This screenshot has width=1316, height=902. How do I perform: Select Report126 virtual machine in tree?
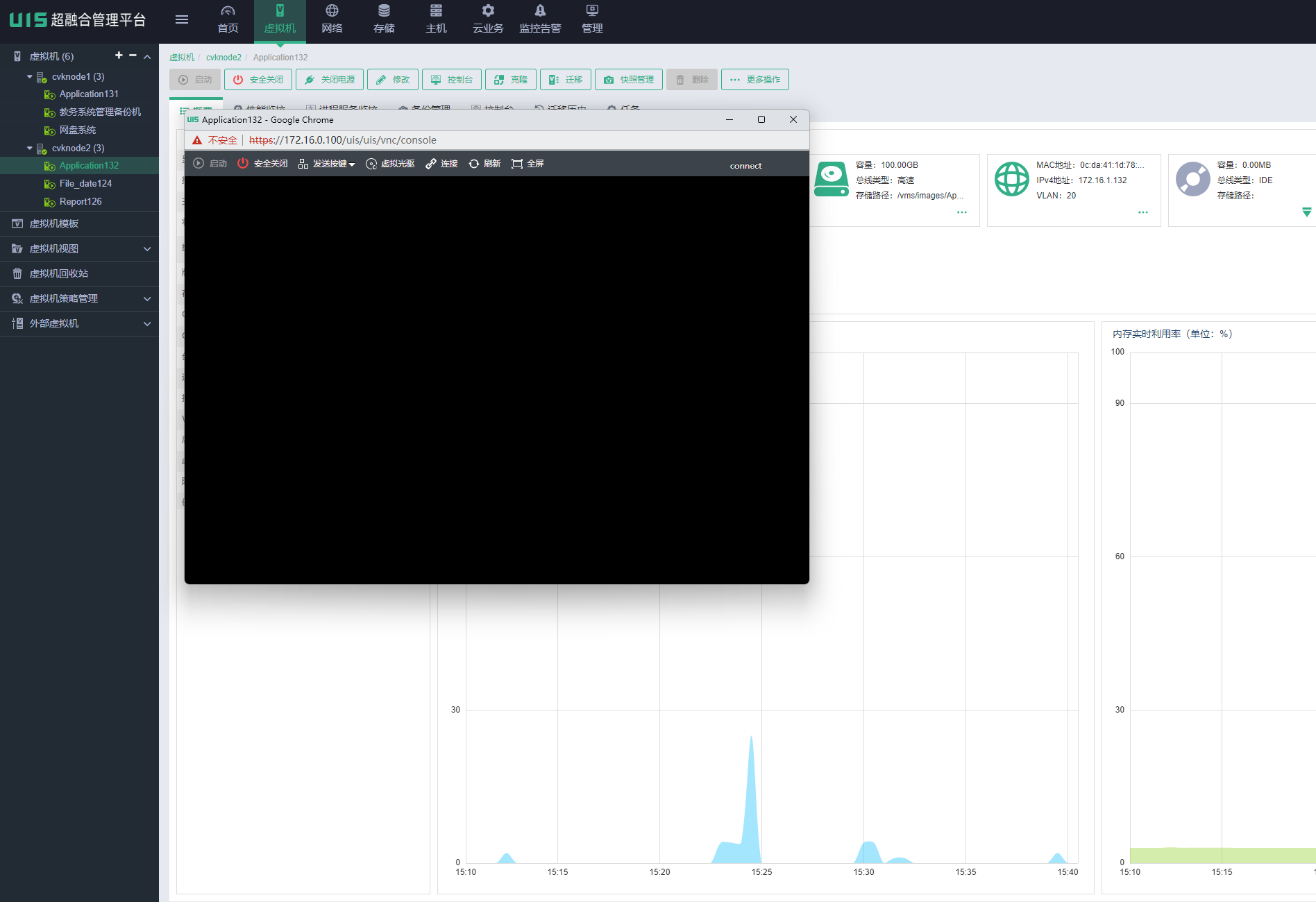click(81, 202)
